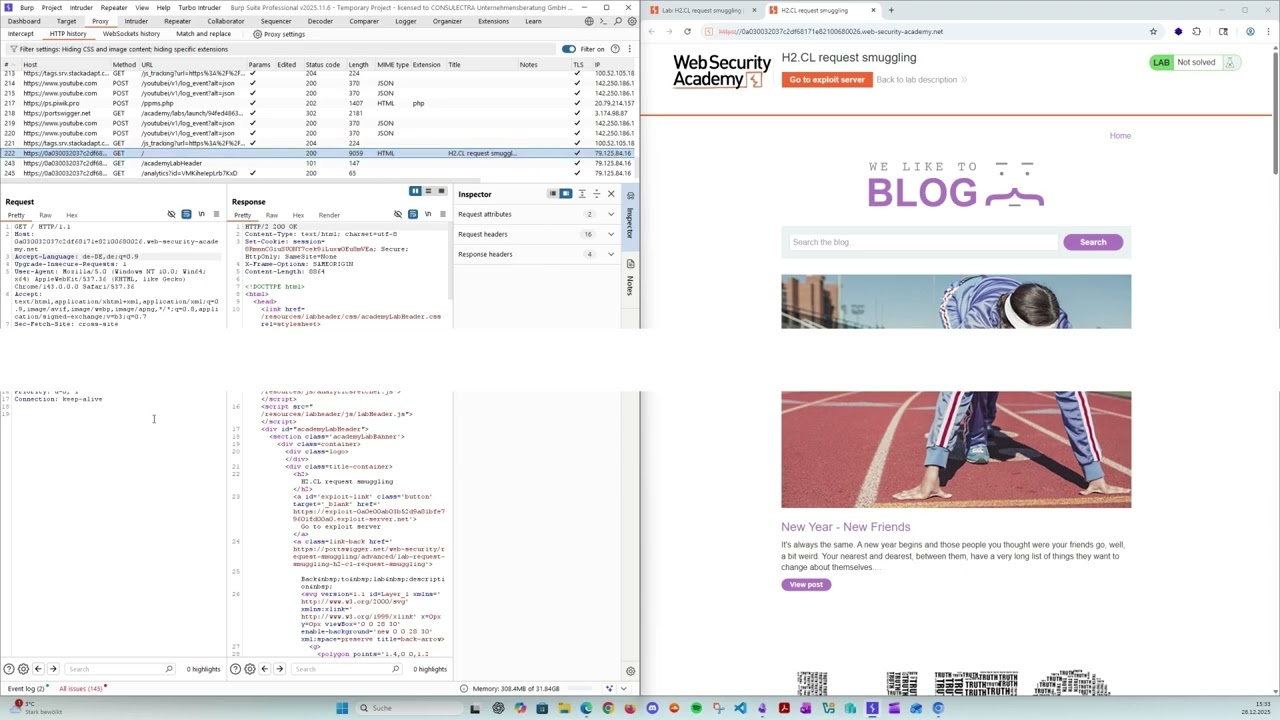The image size is (1280, 720).
Task: Click Inspector expand-all sections icon
Action: click(582, 194)
